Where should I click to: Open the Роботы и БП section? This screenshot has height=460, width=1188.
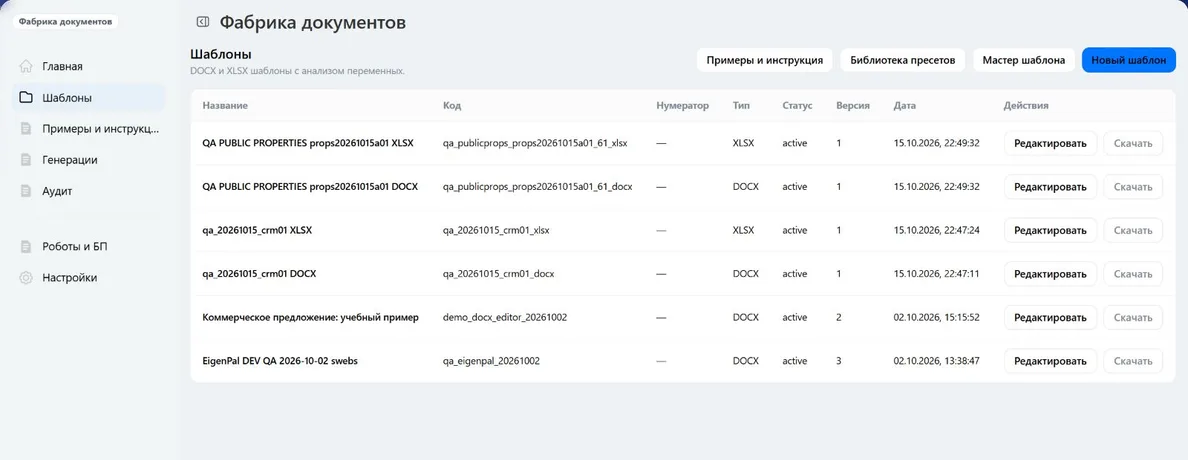pyautogui.click(x=89, y=246)
